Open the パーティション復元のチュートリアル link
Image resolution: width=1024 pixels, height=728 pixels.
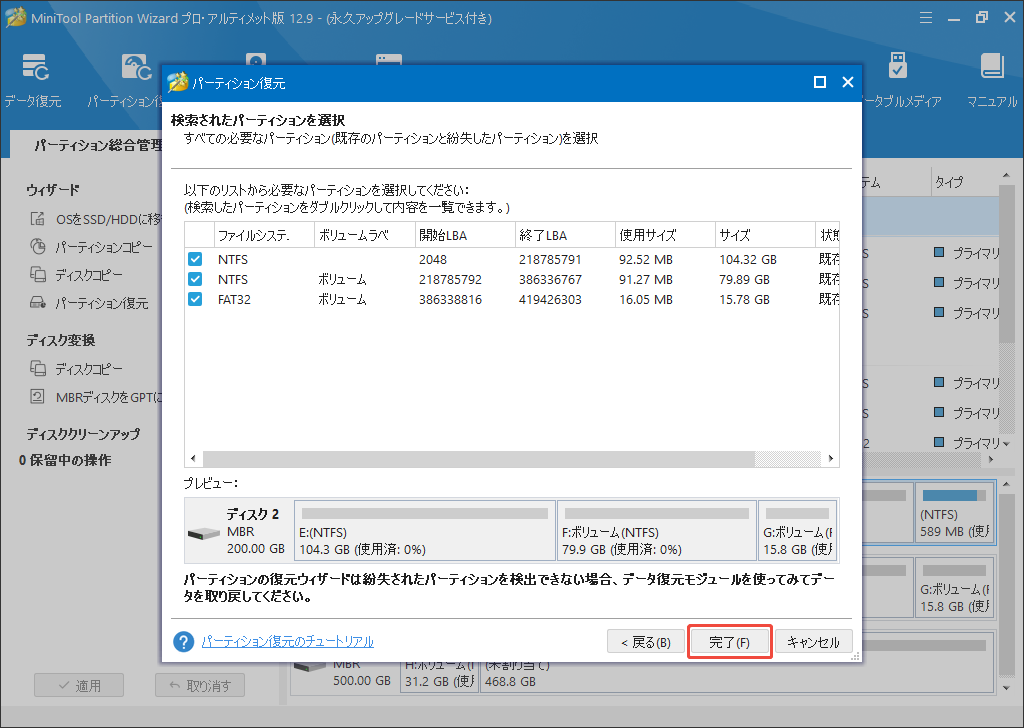coord(287,642)
